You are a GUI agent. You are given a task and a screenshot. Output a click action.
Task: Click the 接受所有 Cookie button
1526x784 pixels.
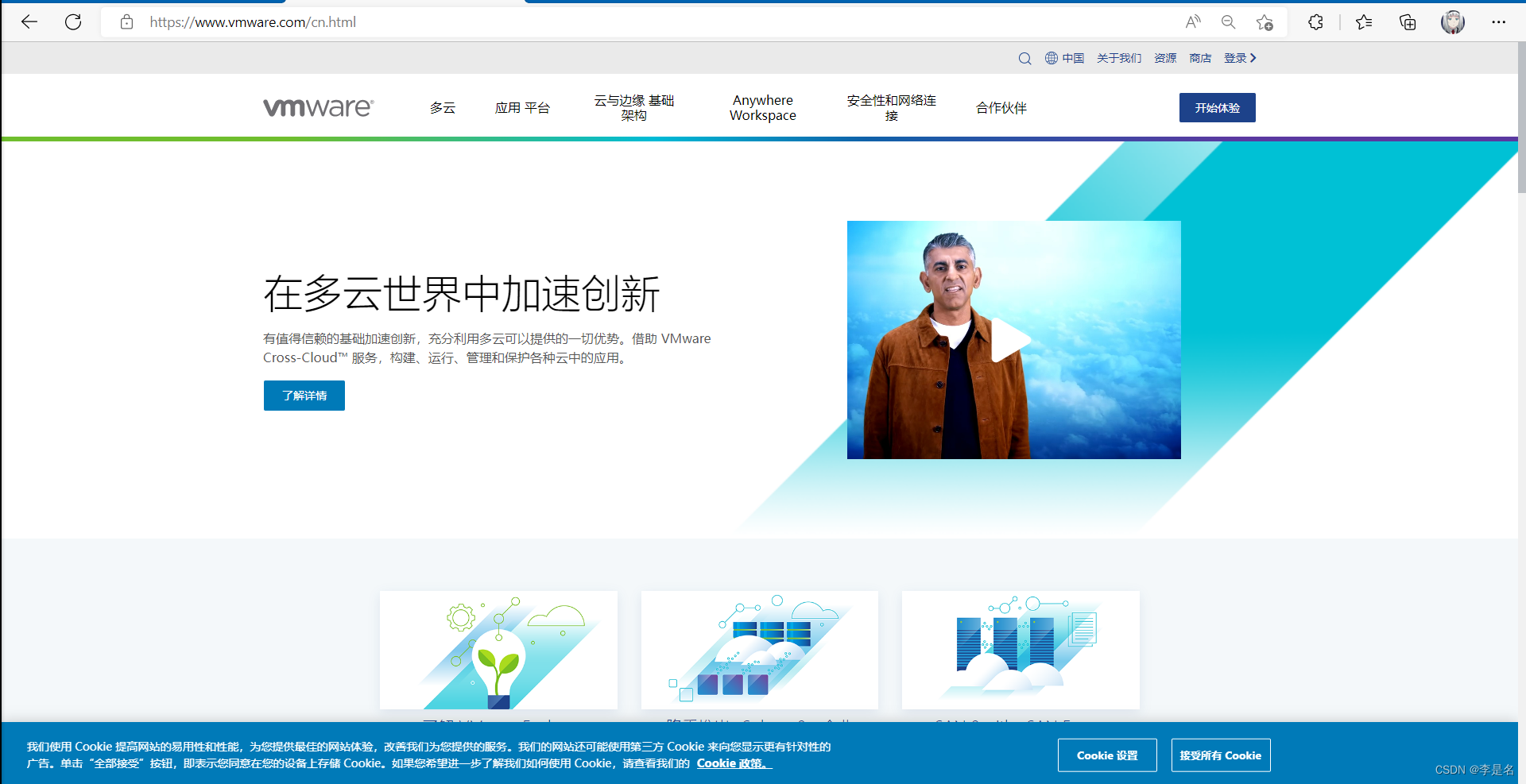(1221, 755)
